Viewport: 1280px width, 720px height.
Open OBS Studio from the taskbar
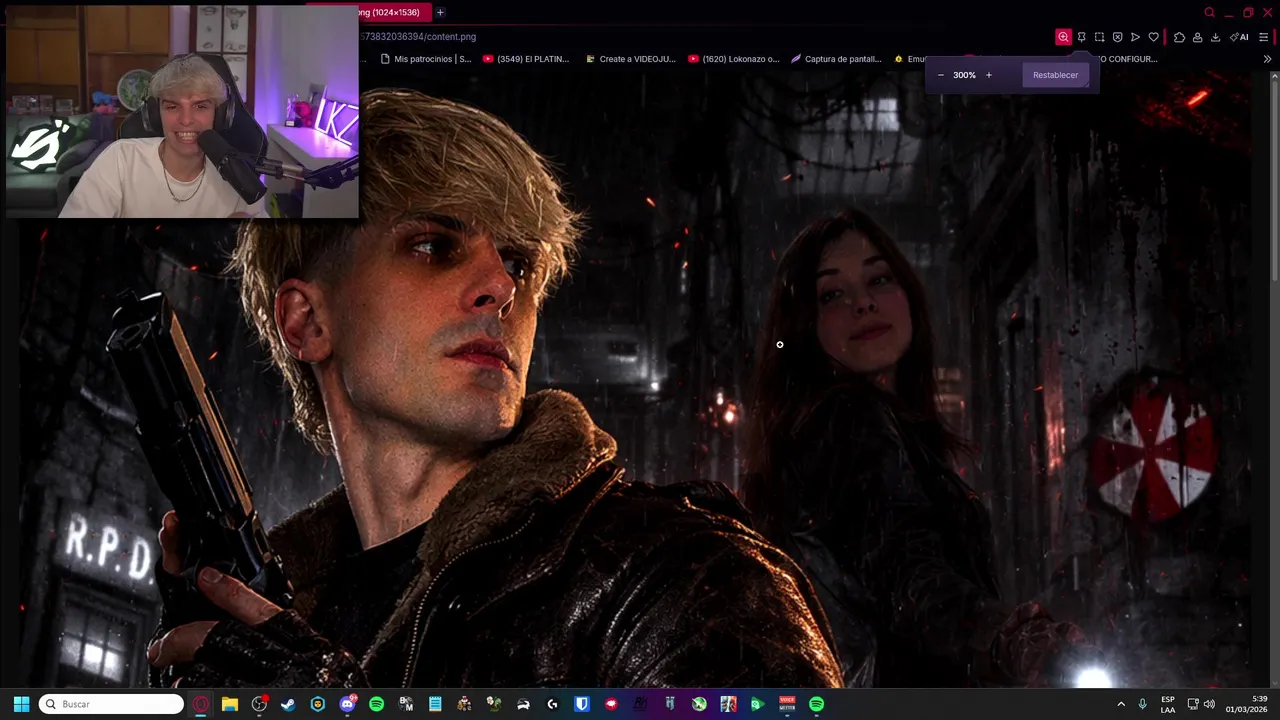tap(259, 704)
